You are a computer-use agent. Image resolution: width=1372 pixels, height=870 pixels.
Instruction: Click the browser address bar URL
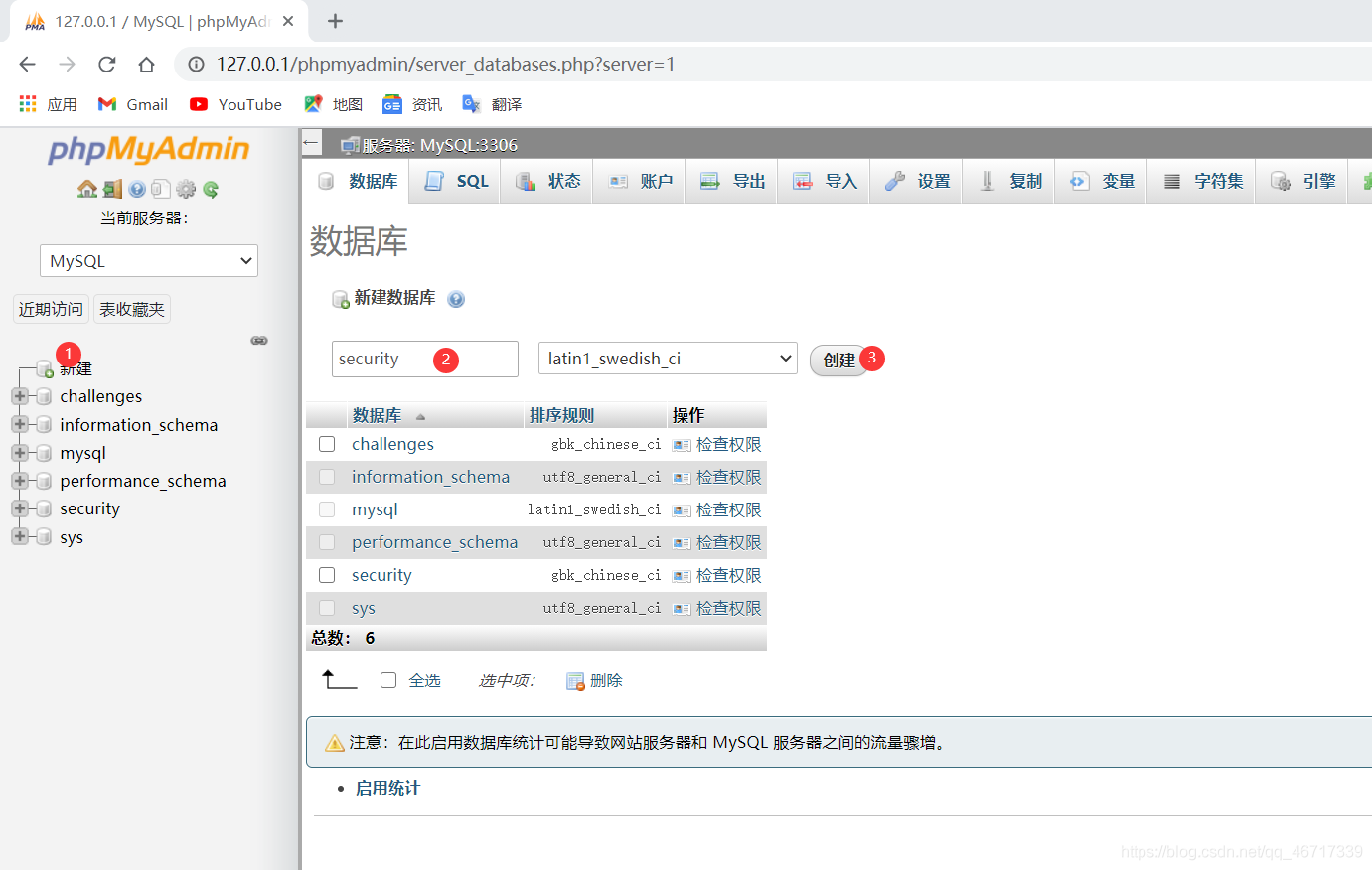coord(445,65)
